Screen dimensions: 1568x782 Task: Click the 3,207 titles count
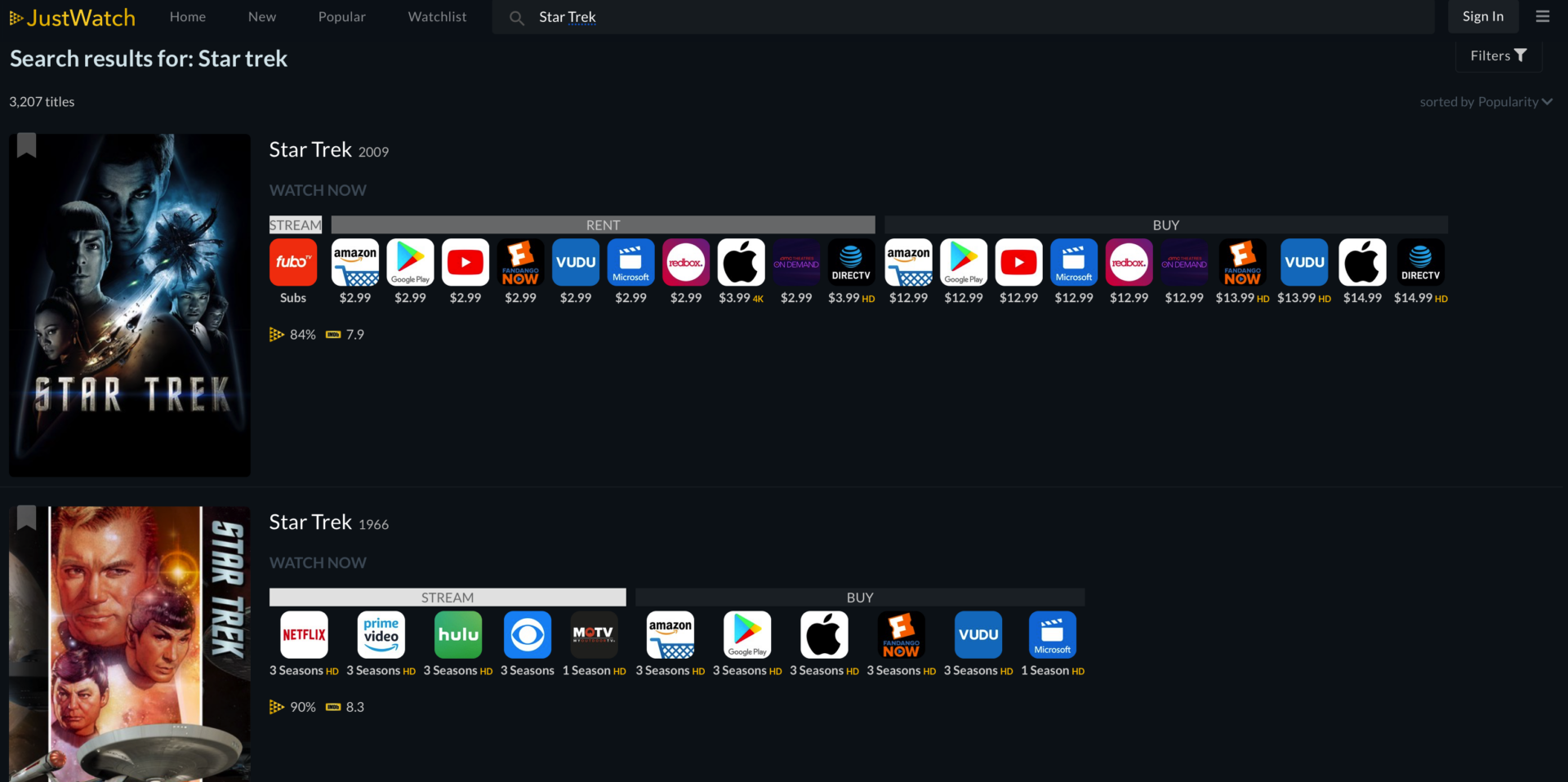pyautogui.click(x=42, y=102)
